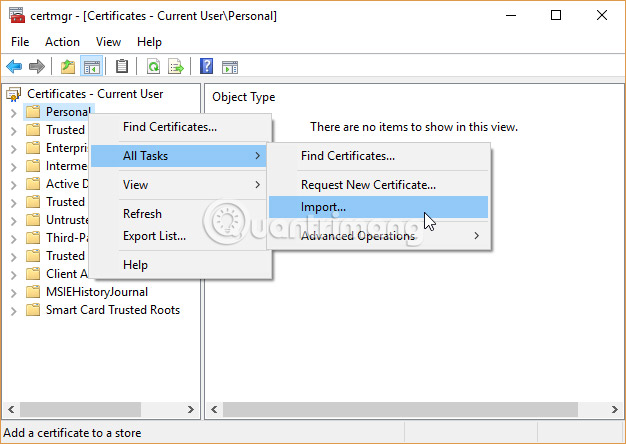Screen dimensions: 626x444
Task: Click the Refresh toolbar icon
Action: [153, 66]
